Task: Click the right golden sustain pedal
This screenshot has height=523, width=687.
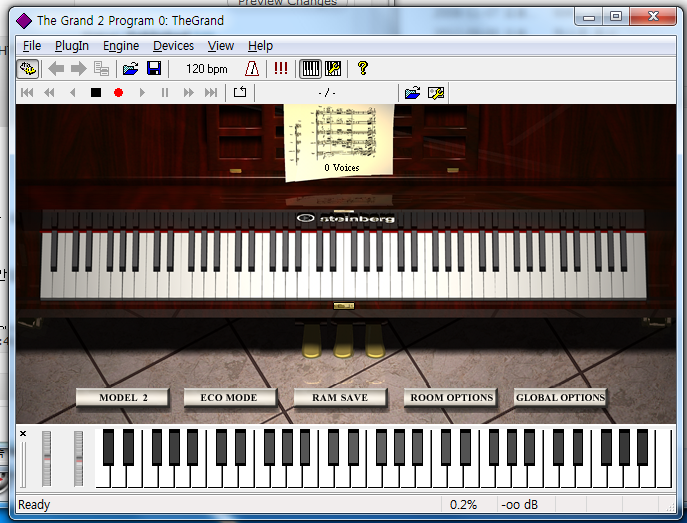Action: tap(375, 341)
